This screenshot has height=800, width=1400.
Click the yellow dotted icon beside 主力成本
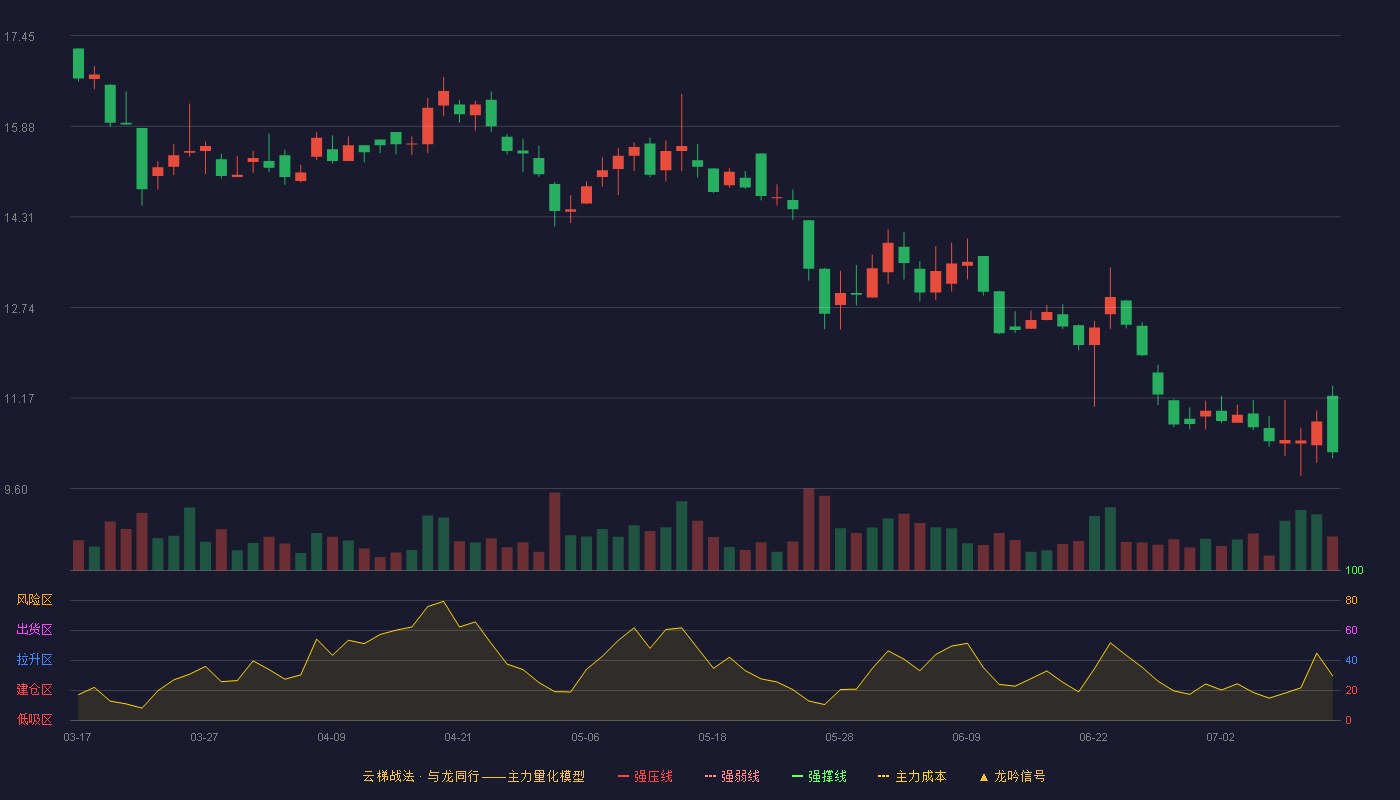884,776
